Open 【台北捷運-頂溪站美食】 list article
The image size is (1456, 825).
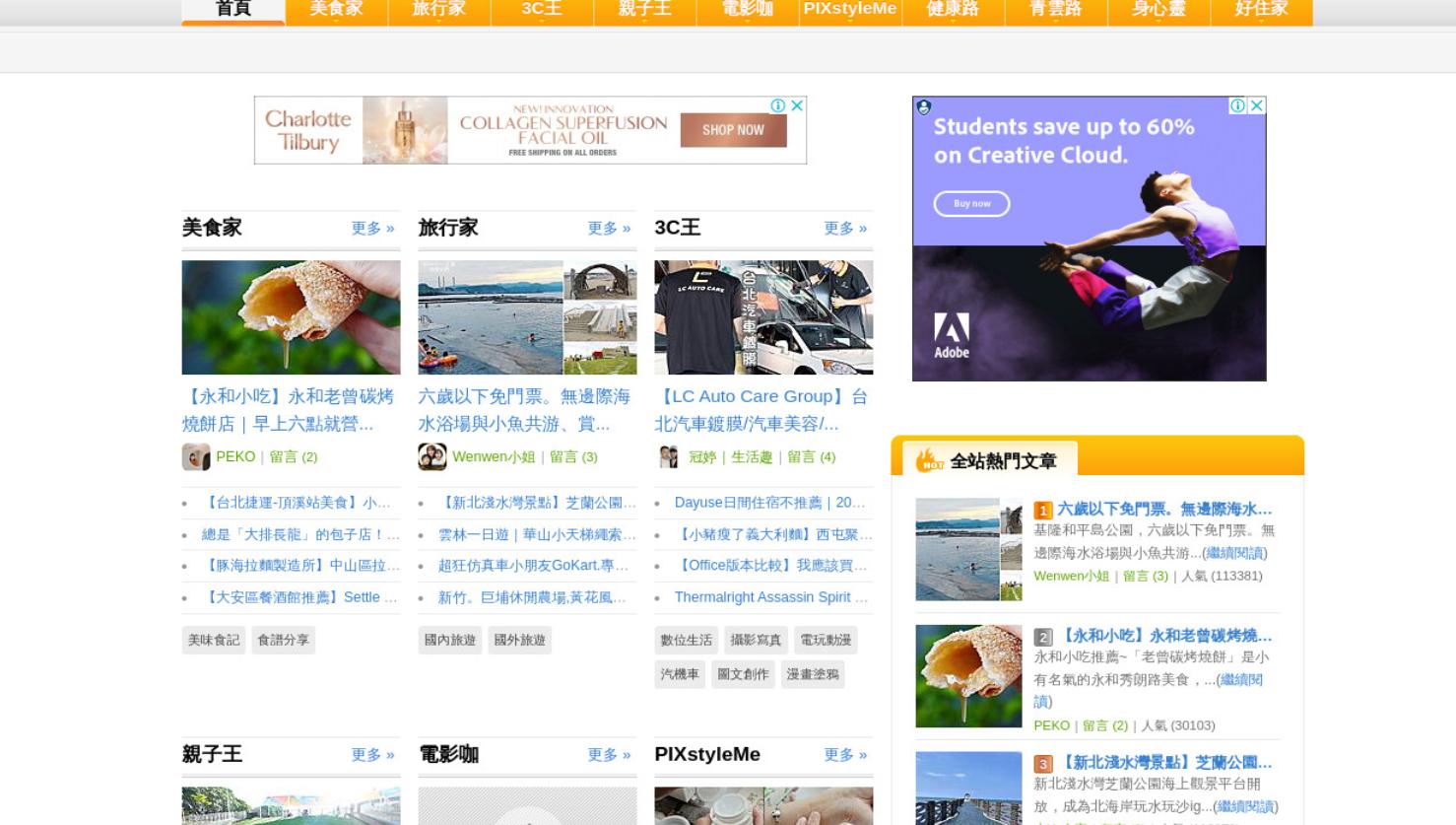(x=296, y=503)
